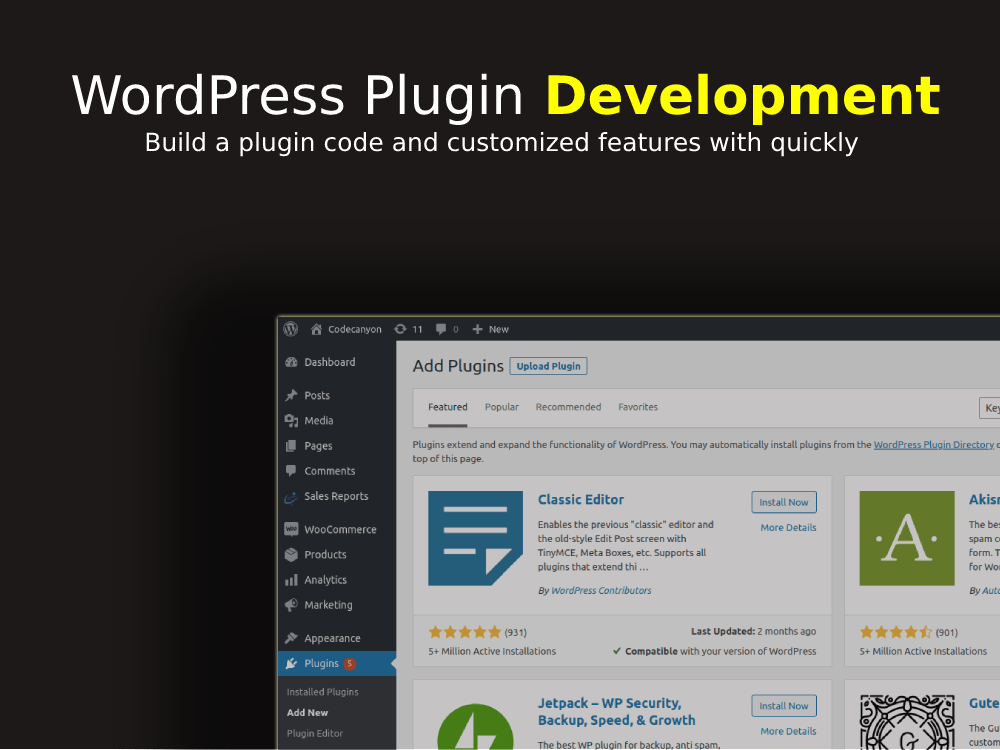Click the Pages icon in sidebar
The height and width of the screenshot is (750, 1000).
291,446
